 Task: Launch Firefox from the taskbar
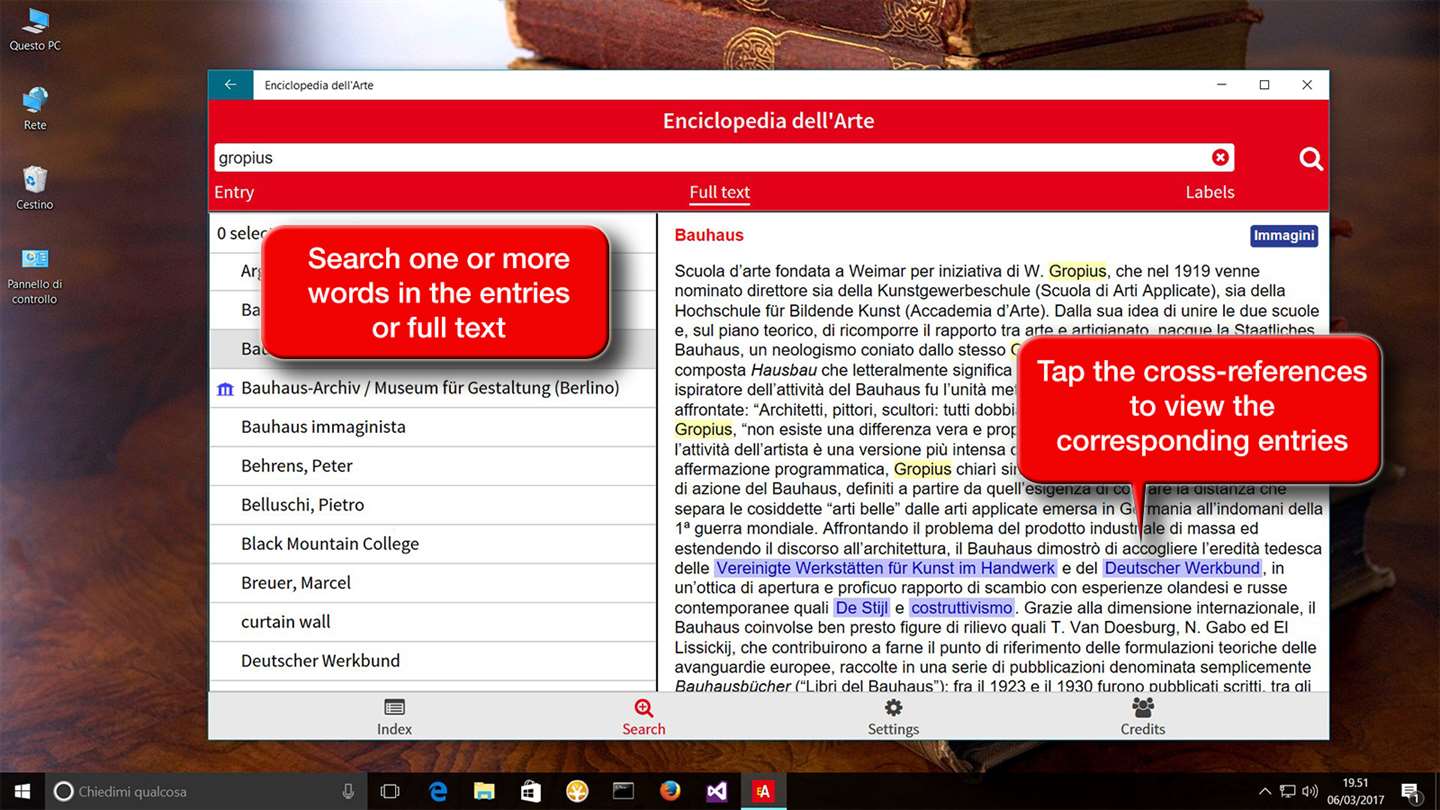click(670, 791)
